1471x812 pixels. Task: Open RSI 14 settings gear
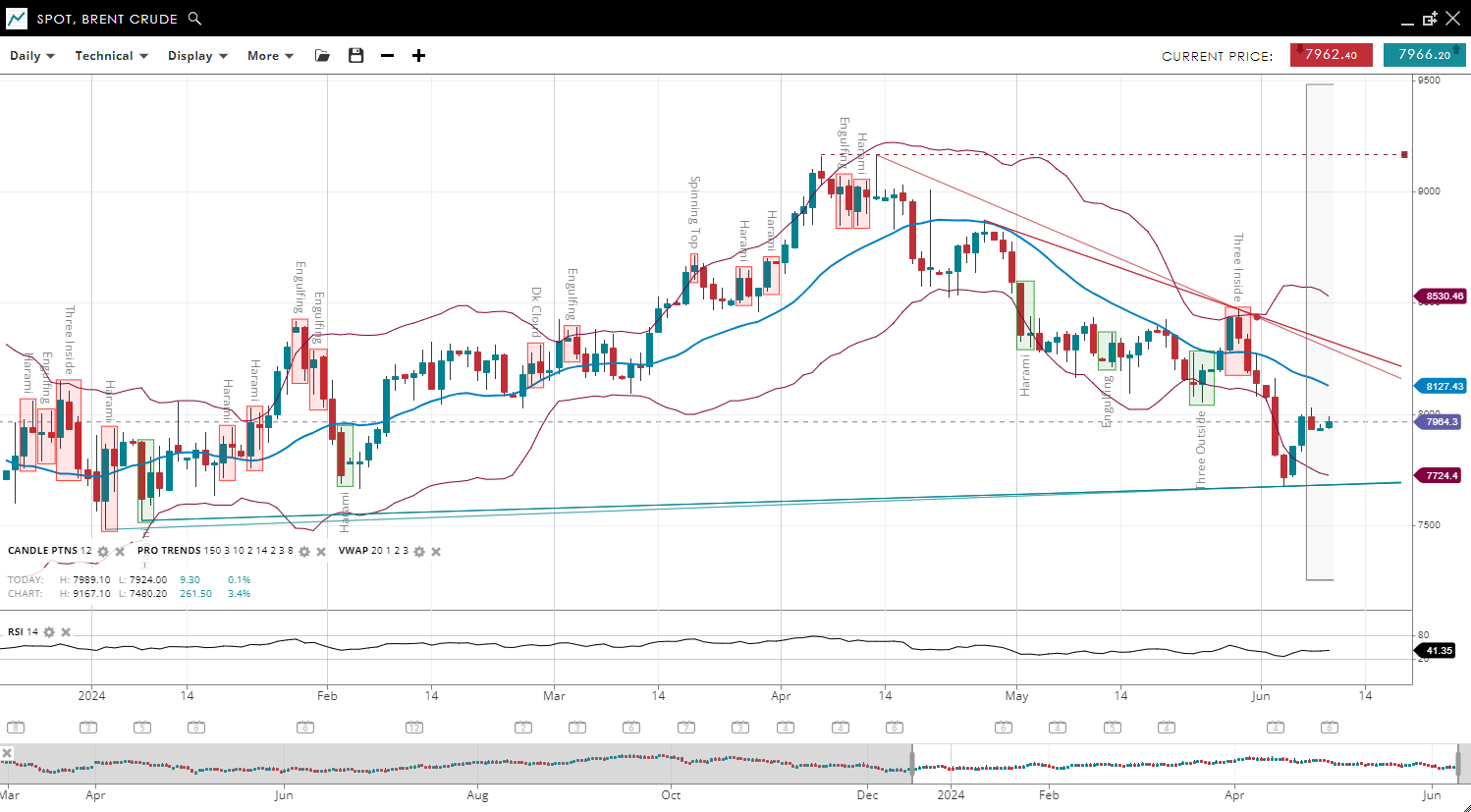(x=49, y=632)
